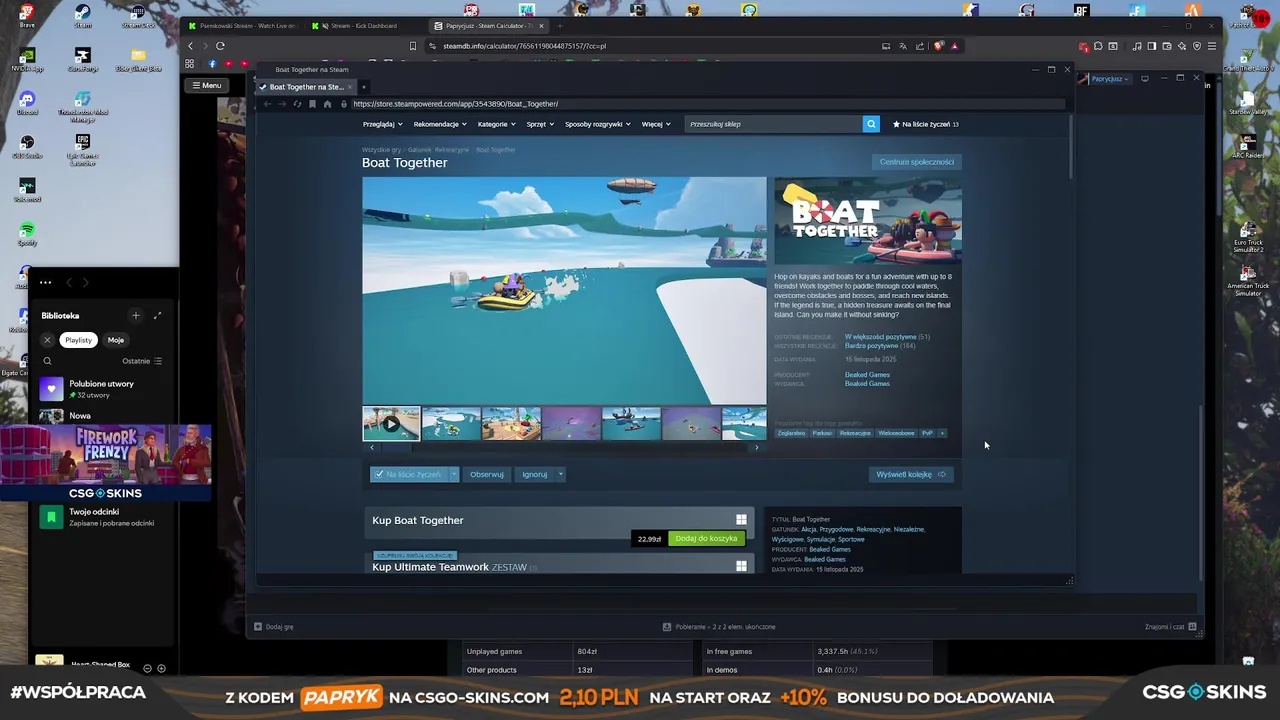Go back in the Steam mini browser
Image resolution: width=1280 pixels, height=720 pixels.
point(268,104)
